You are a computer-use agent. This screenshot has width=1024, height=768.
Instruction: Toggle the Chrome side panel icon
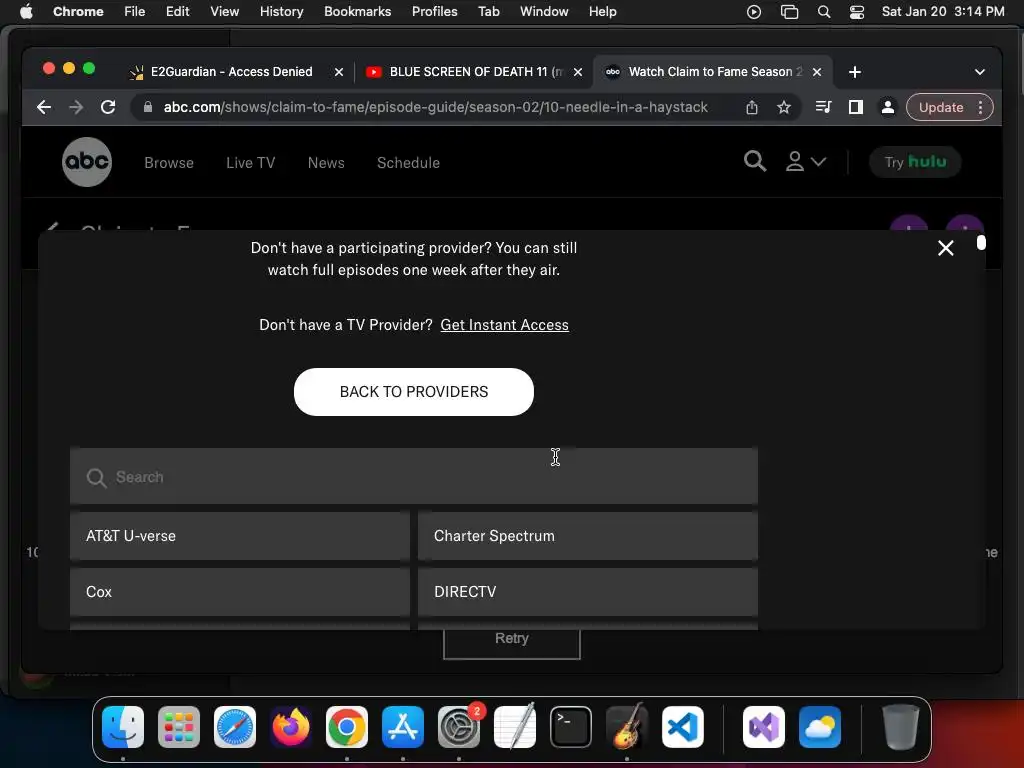point(855,107)
